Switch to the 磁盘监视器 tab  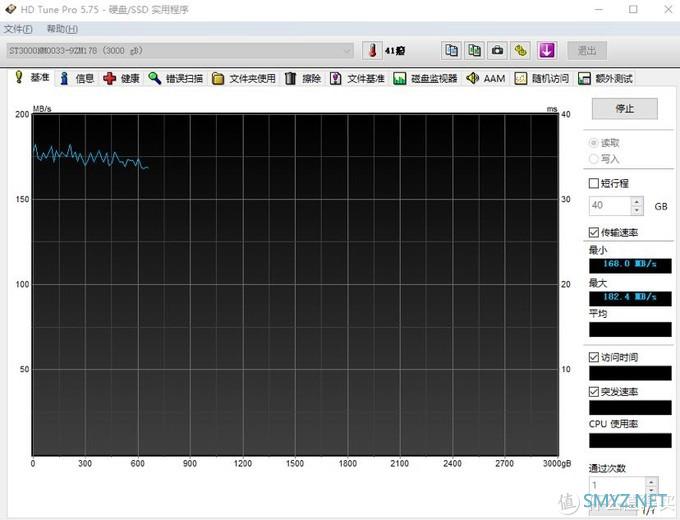coord(425,78)
